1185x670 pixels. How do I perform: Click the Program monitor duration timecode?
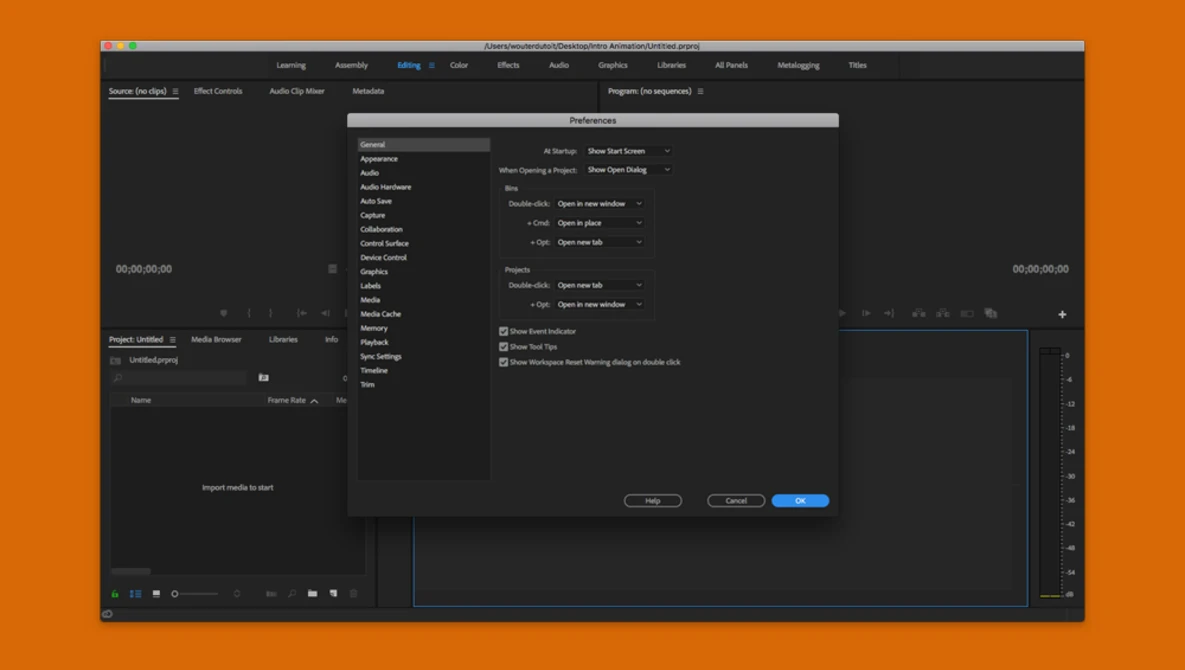[1041, 270]
